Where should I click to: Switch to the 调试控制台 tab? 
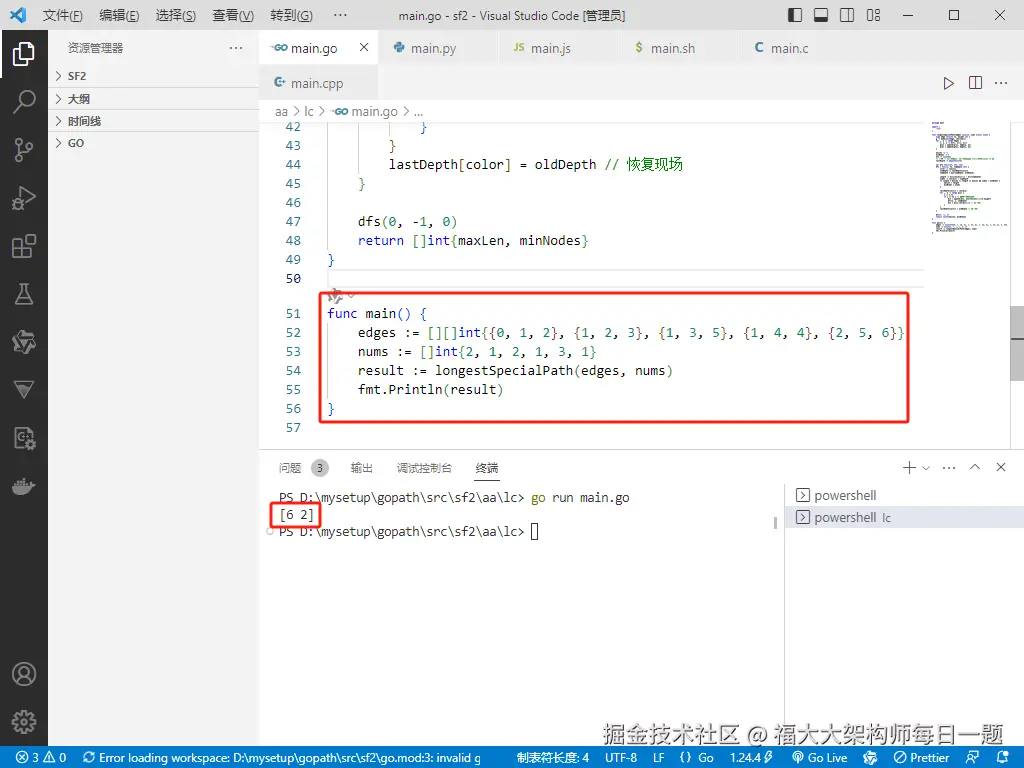tap(424, 468)
